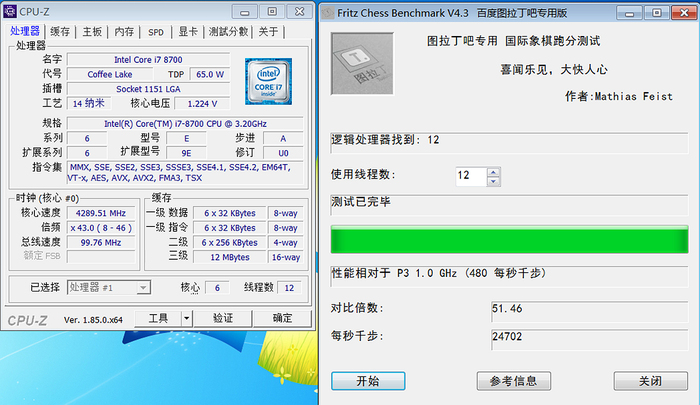Close the CPU-Z window
Viewport: 700px width, 405px height.
coord(300,12)
